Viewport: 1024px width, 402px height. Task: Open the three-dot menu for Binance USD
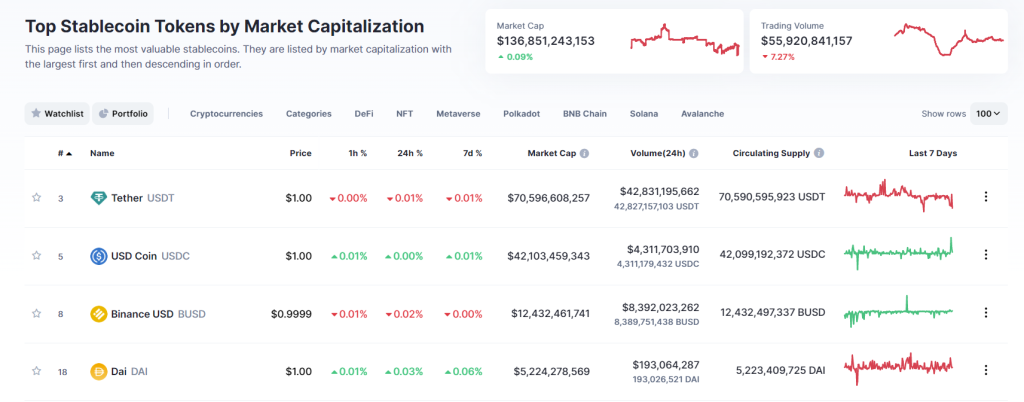[x=985, y=313]
